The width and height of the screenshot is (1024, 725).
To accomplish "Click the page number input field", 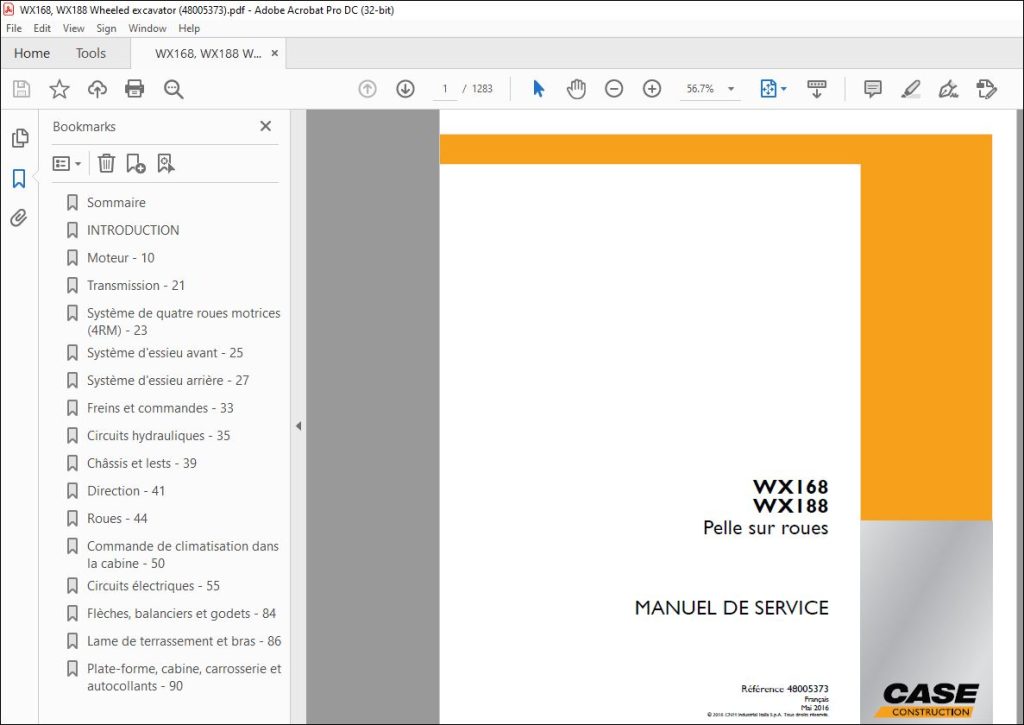I will (445, 89).
